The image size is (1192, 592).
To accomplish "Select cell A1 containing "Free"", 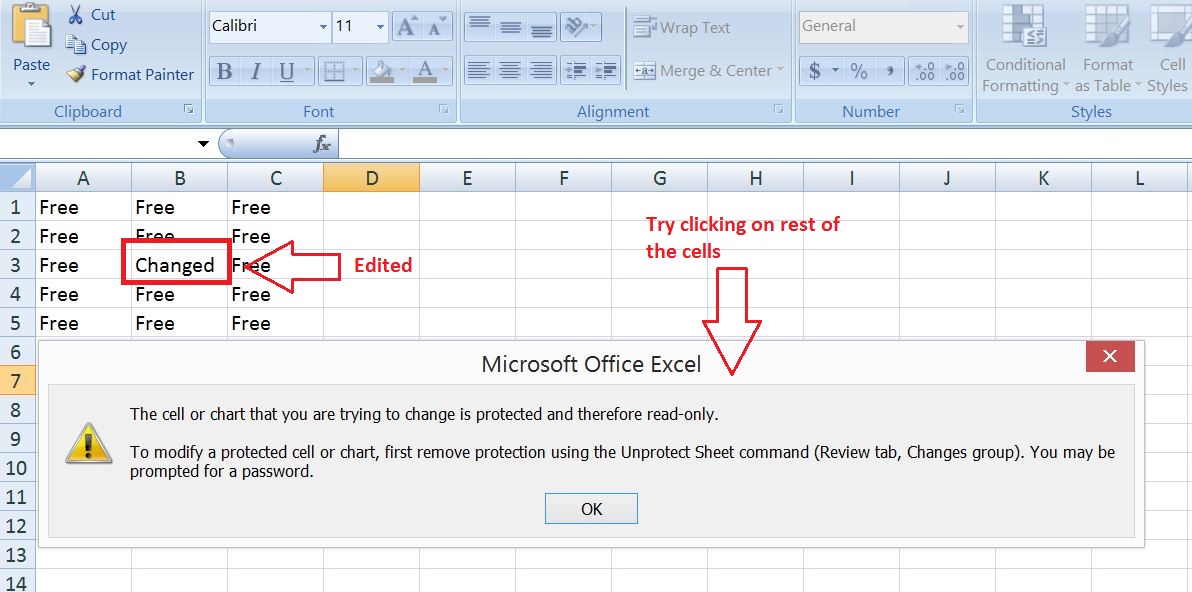I will [84, 207].
